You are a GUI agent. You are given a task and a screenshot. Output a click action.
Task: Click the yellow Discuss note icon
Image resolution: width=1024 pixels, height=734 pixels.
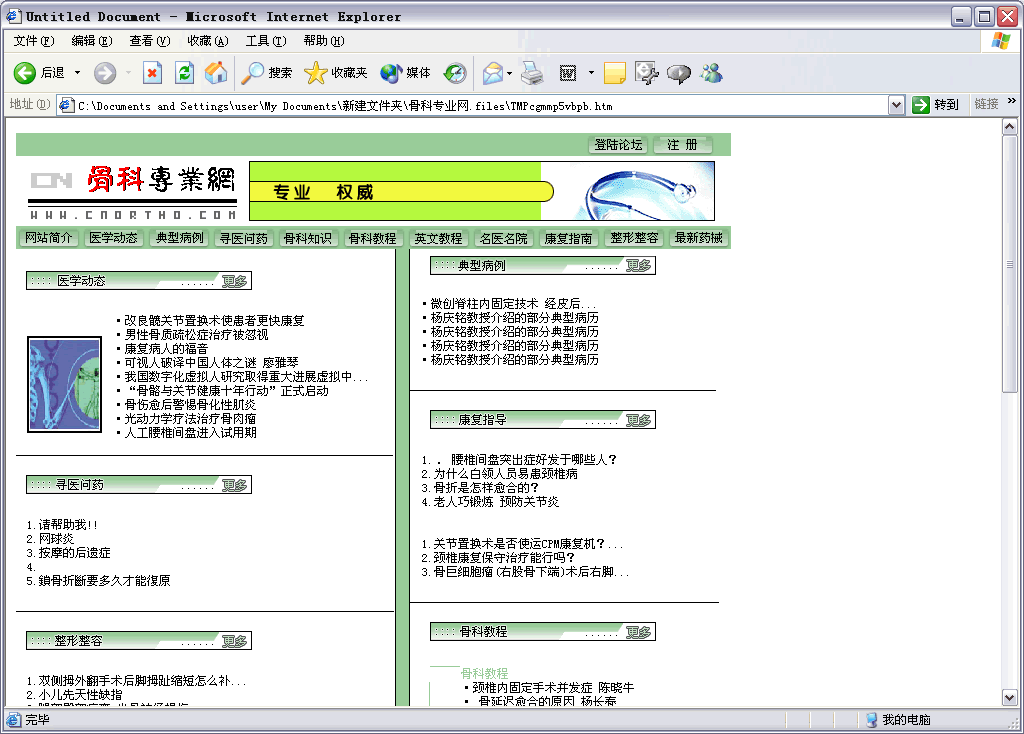(615, 73)
